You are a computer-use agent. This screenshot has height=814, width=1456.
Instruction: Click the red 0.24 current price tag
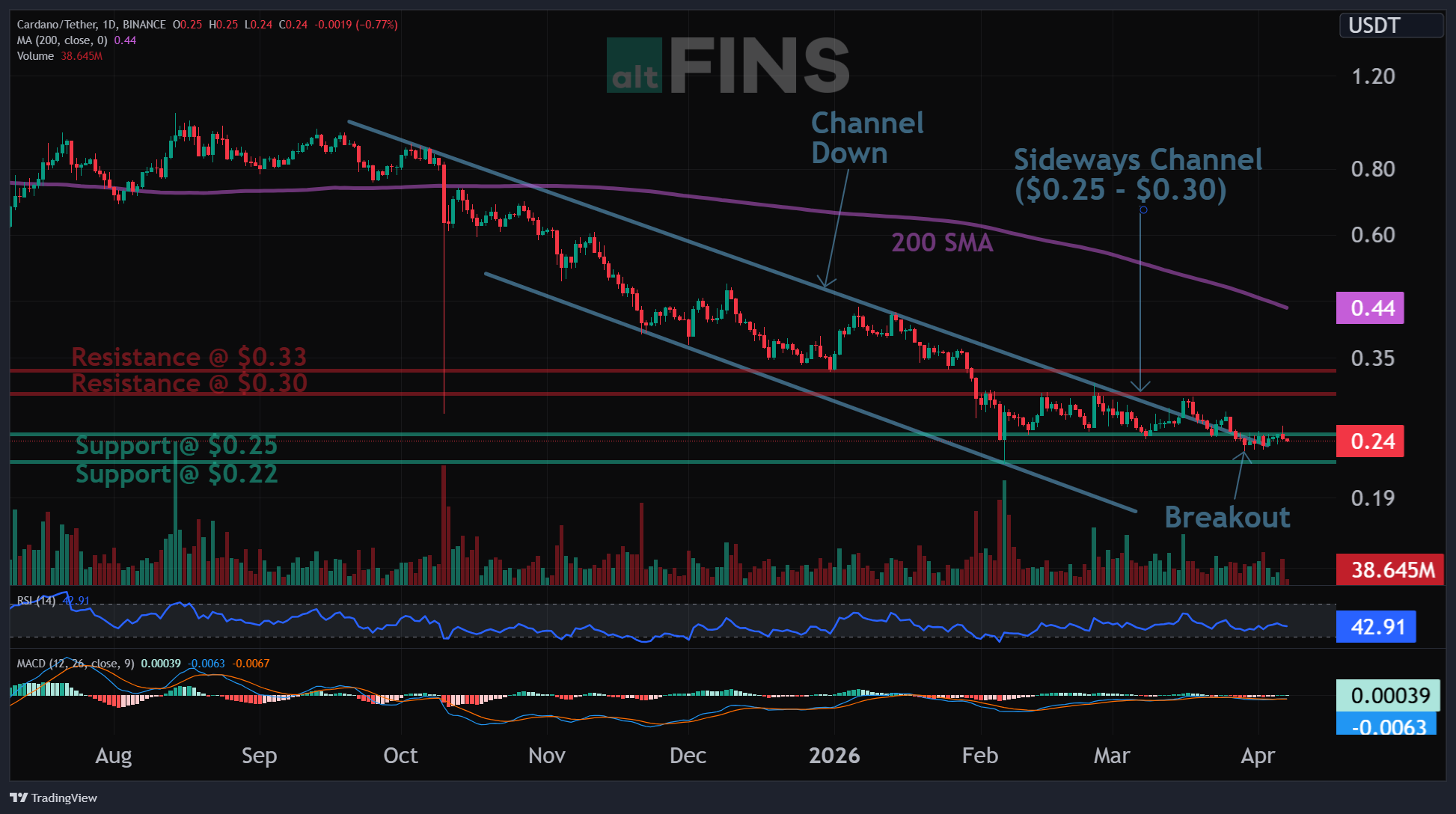point(1370,441)
